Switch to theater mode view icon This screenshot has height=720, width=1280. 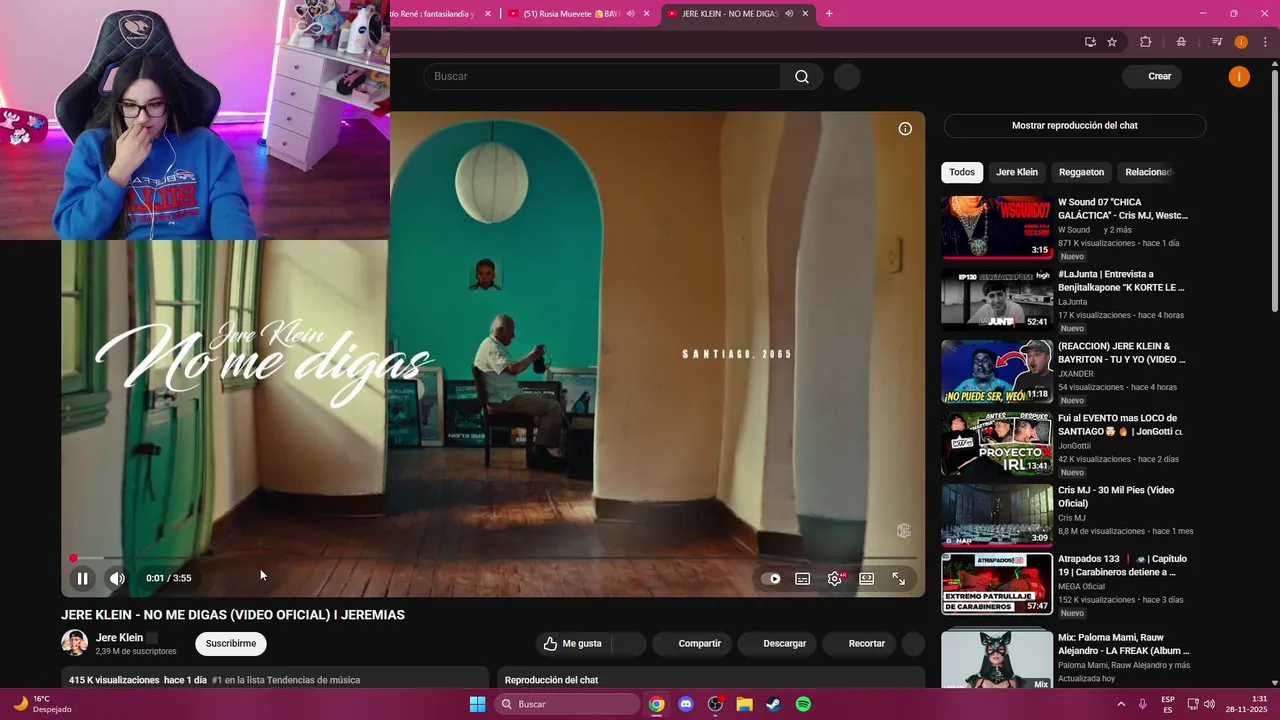[x=867, y=578]
